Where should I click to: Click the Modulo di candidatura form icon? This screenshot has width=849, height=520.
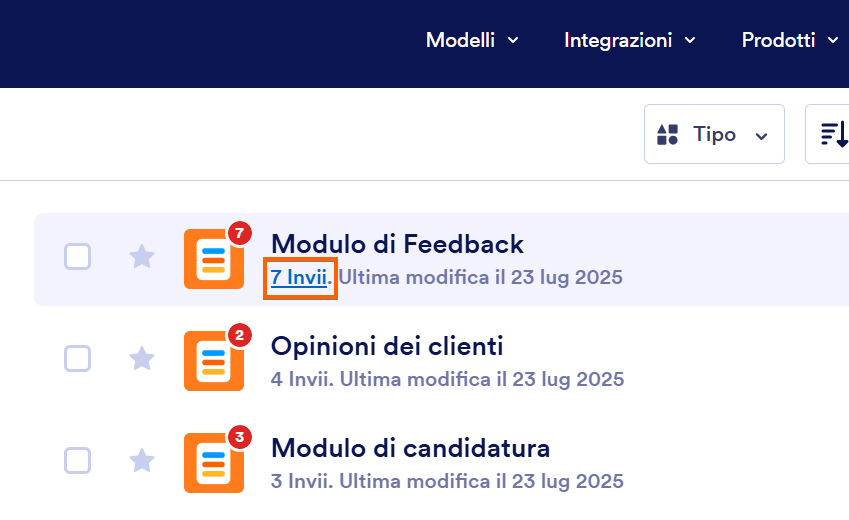[x=214, y=463]
